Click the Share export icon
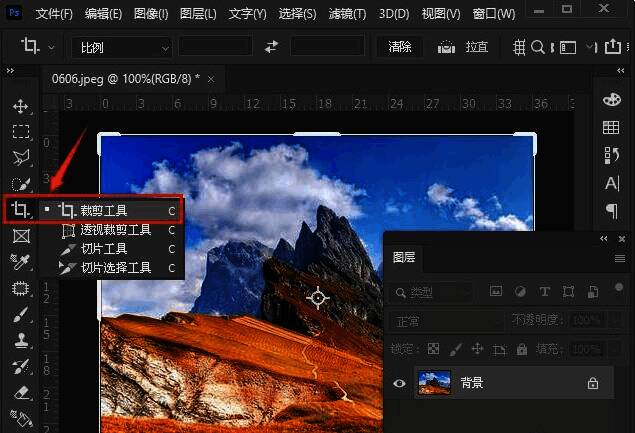Screen dimensions: 635x433 point(613,46)
